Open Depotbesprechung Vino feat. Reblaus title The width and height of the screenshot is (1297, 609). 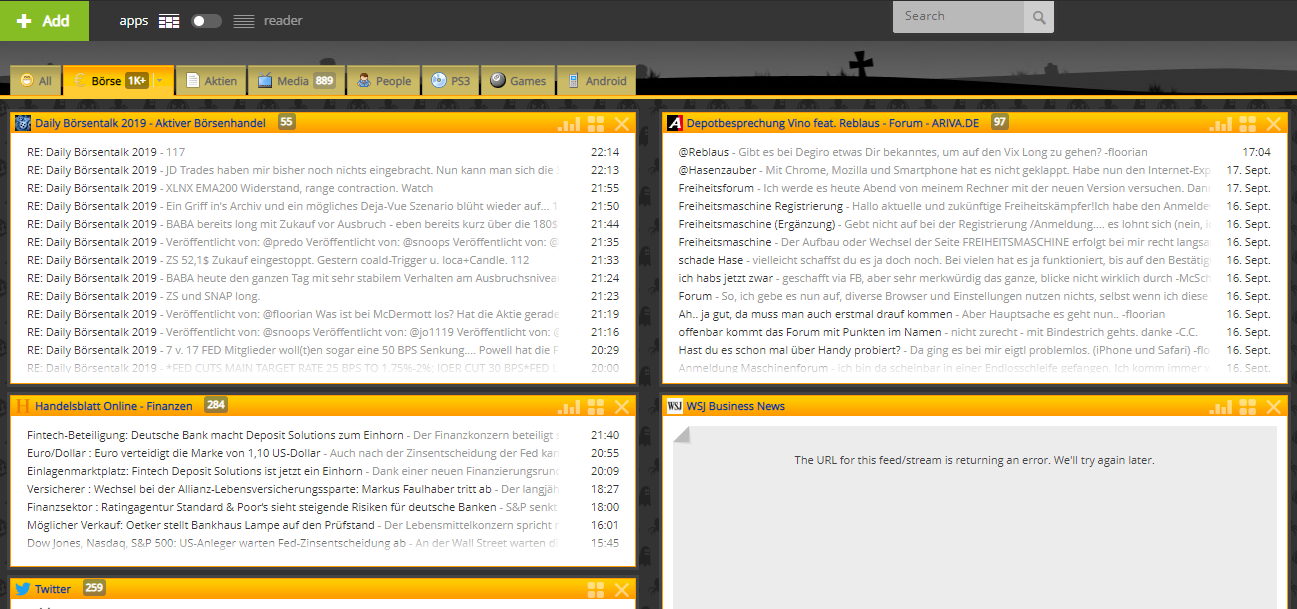point(834,123)
